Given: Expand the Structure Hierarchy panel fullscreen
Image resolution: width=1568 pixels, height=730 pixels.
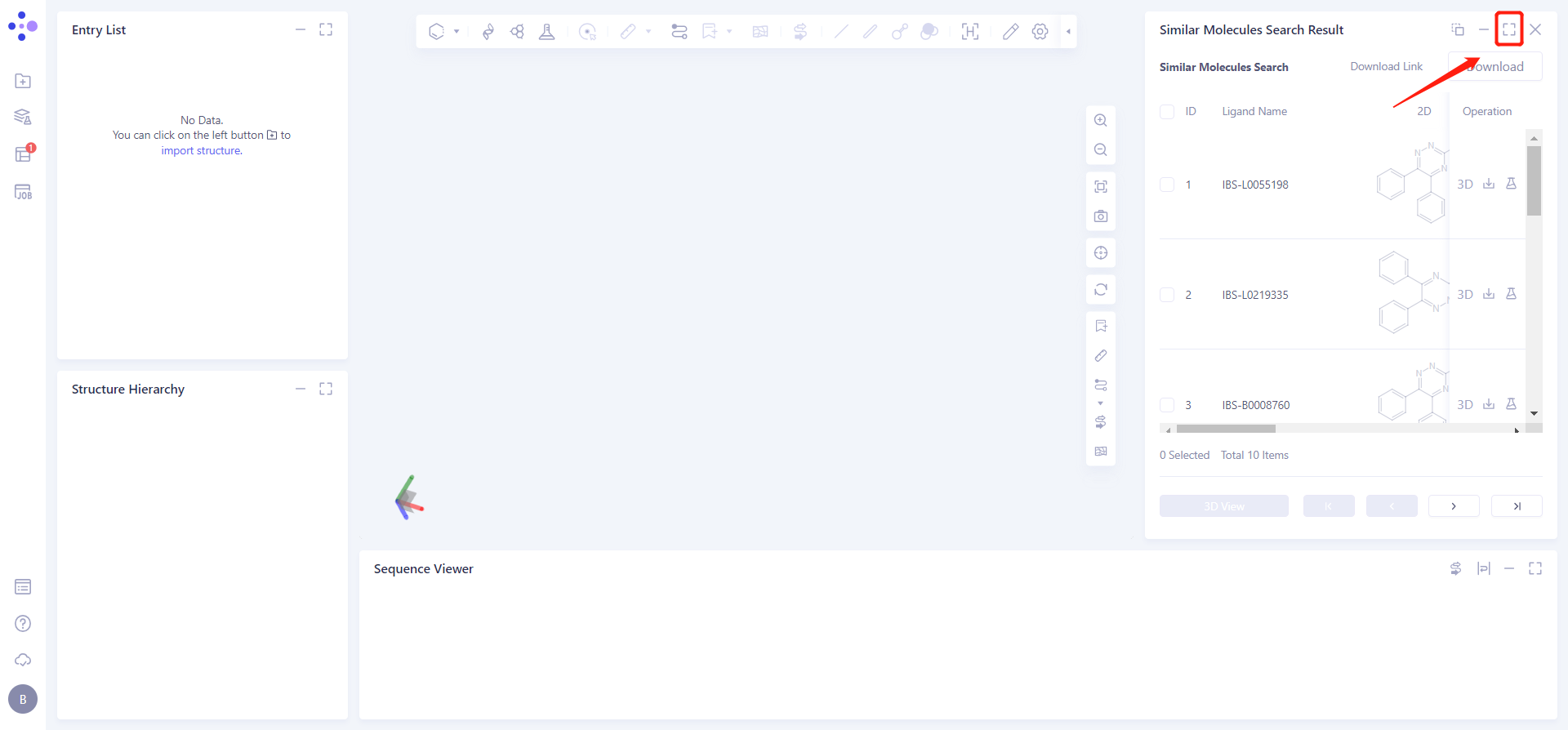Looking at the screenshot, I should click(x=326, y=389).
